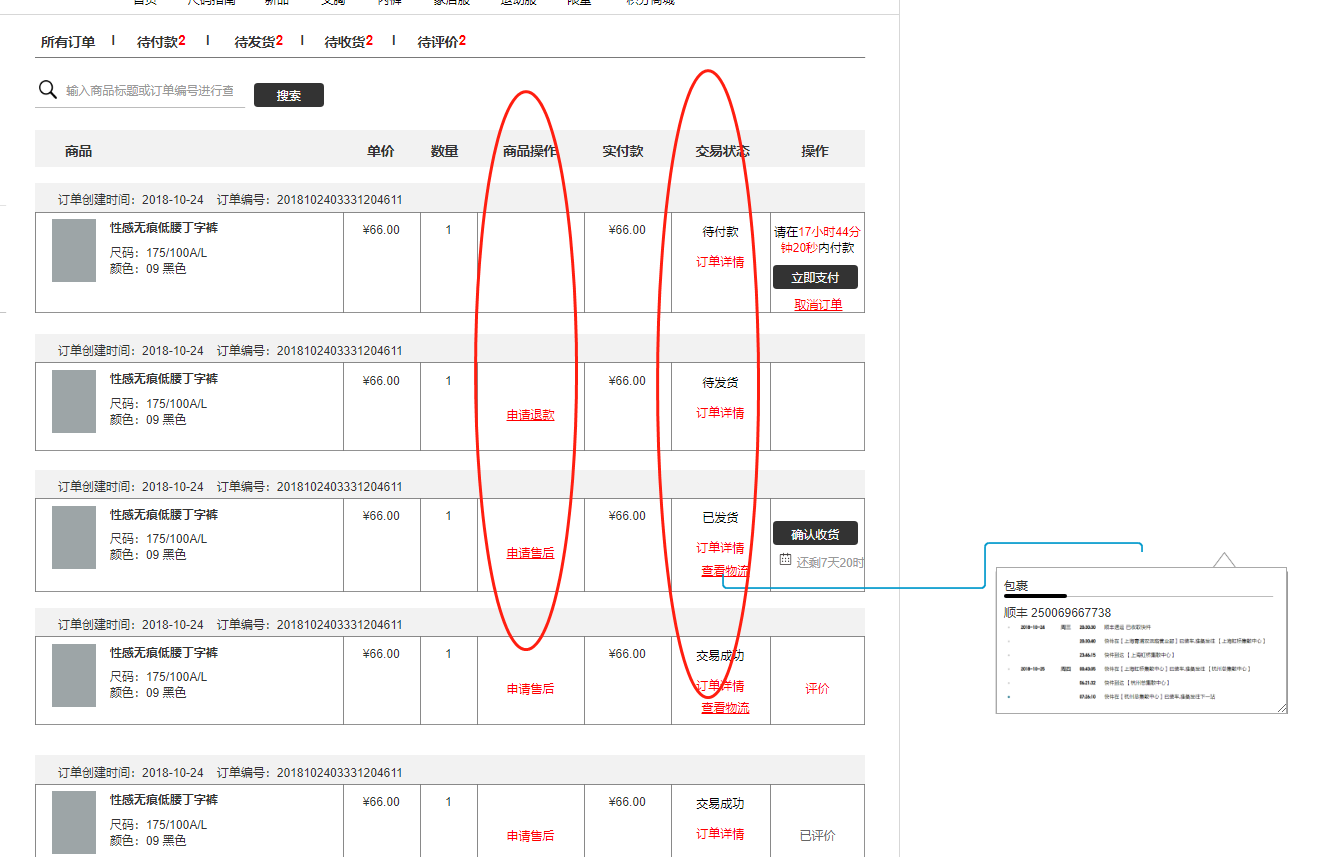Click the 待发货 status in the order table
Viewport: 1332px width, 857px height.
[720, 383]
